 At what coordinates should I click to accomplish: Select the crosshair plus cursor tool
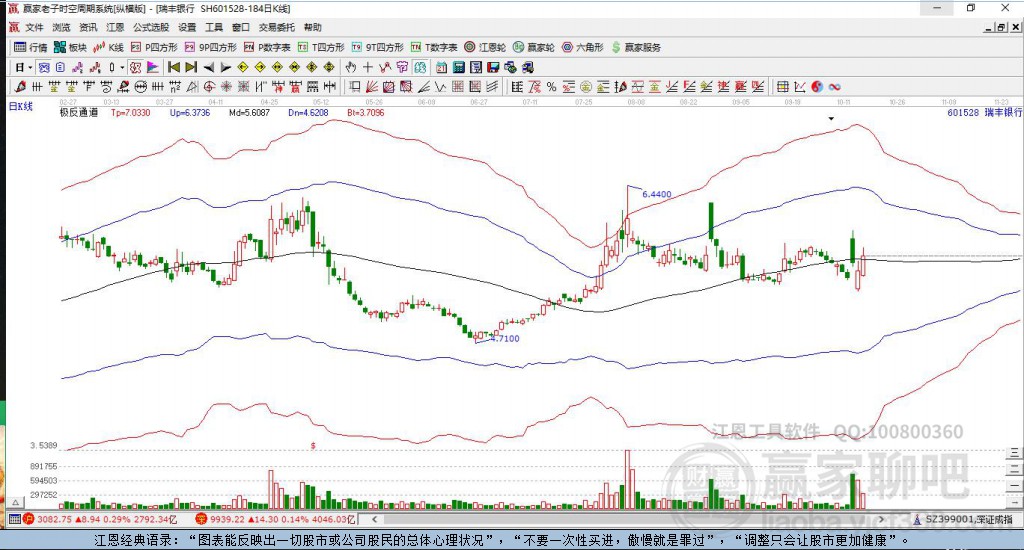[368, 67]
